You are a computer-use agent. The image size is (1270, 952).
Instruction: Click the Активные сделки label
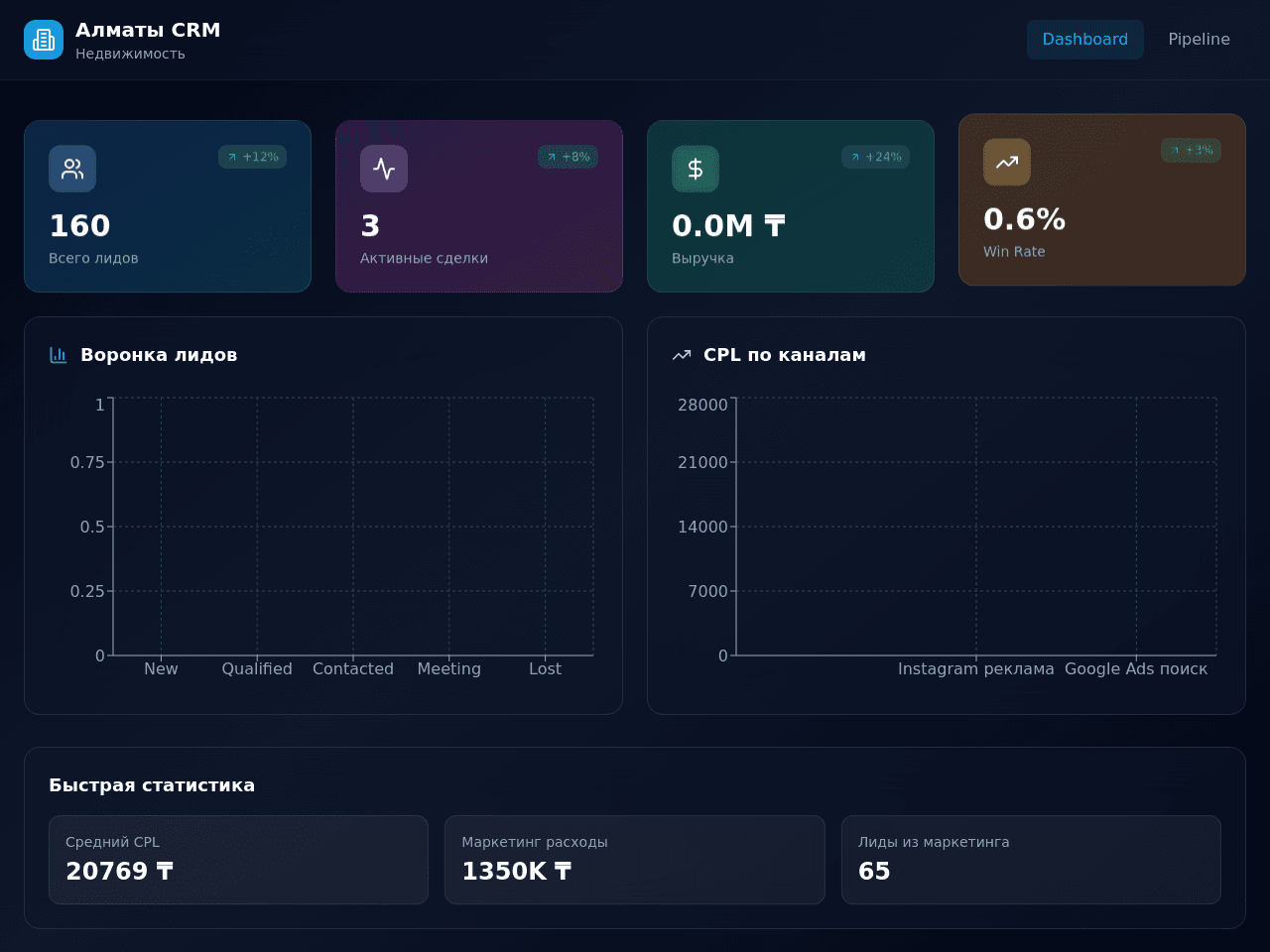(x=424, y=258)
